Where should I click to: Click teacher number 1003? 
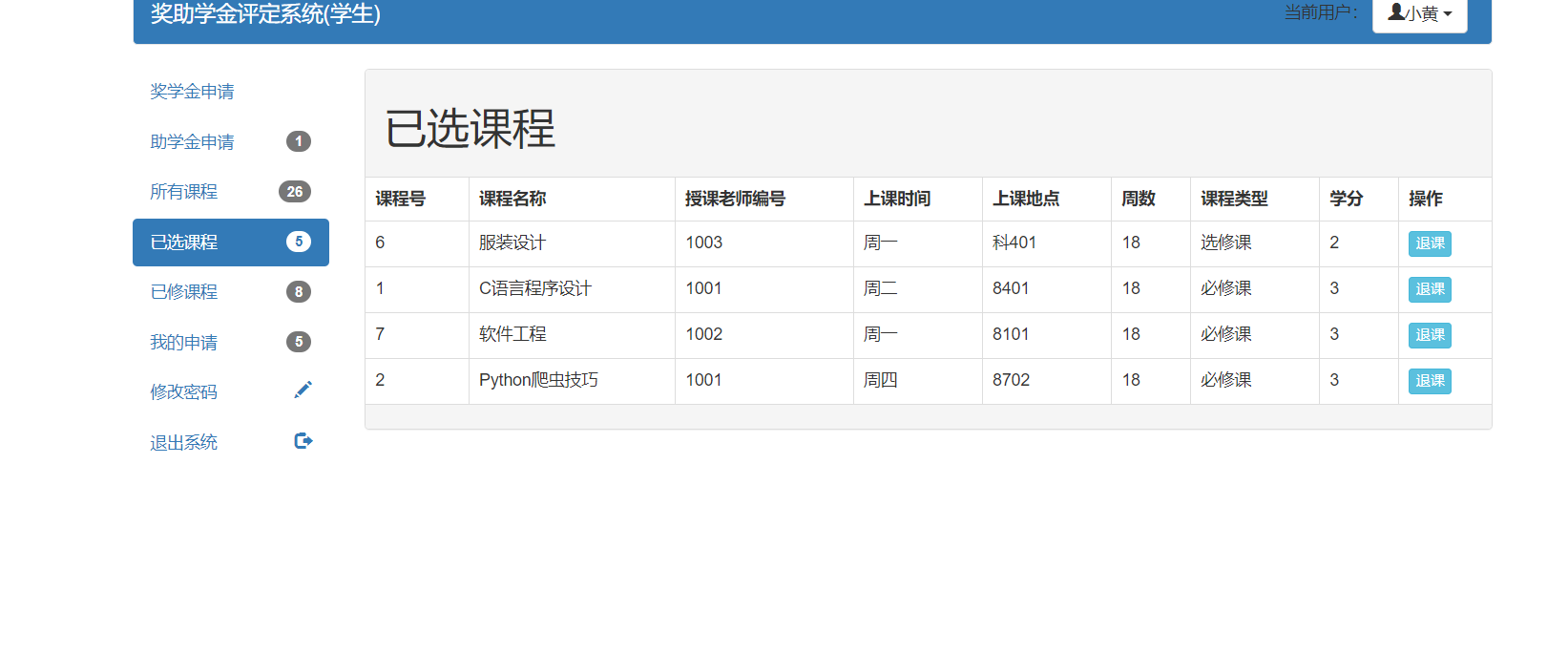(704, 243)
